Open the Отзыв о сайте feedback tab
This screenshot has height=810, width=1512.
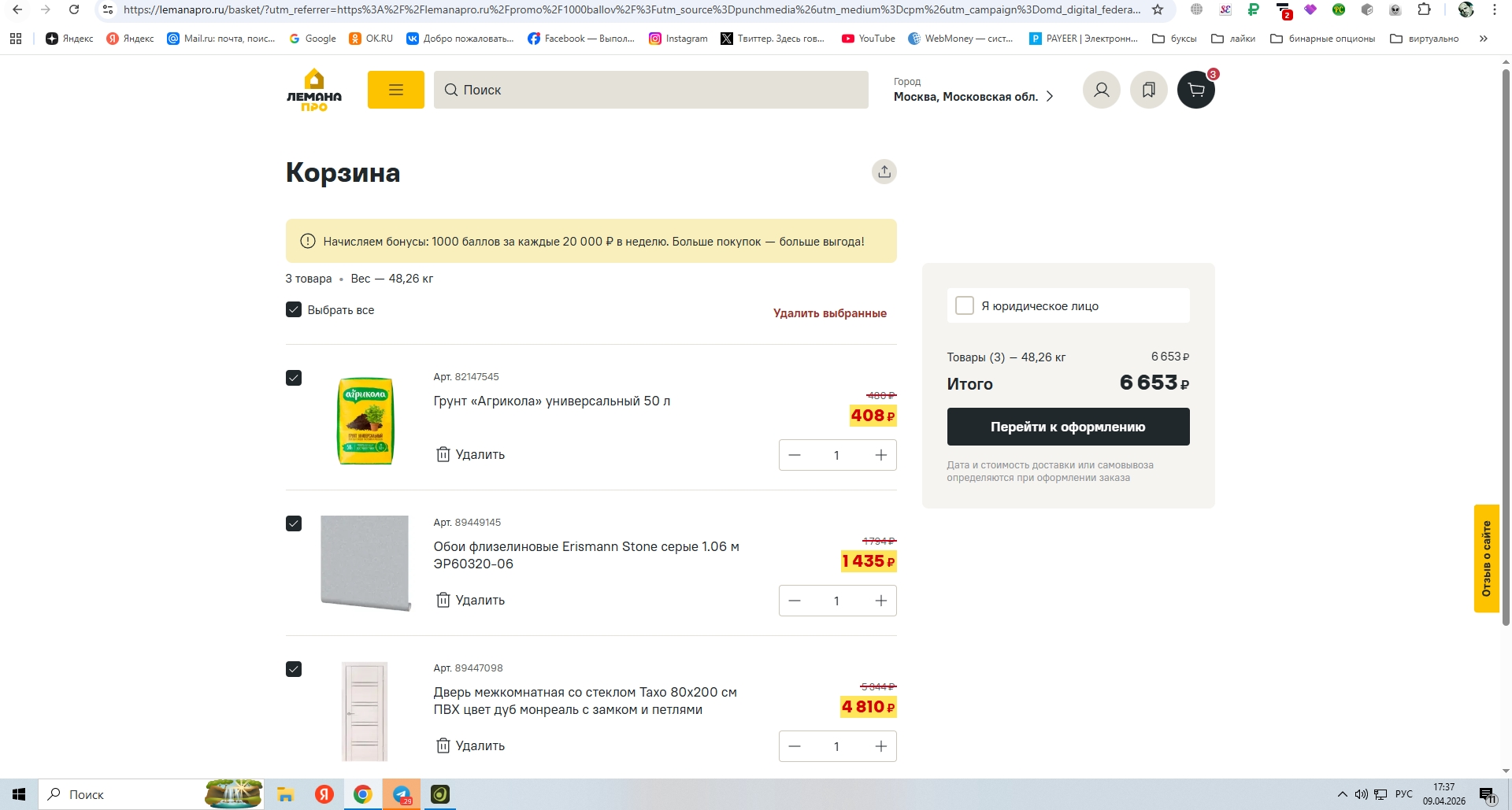point(1486,558)
